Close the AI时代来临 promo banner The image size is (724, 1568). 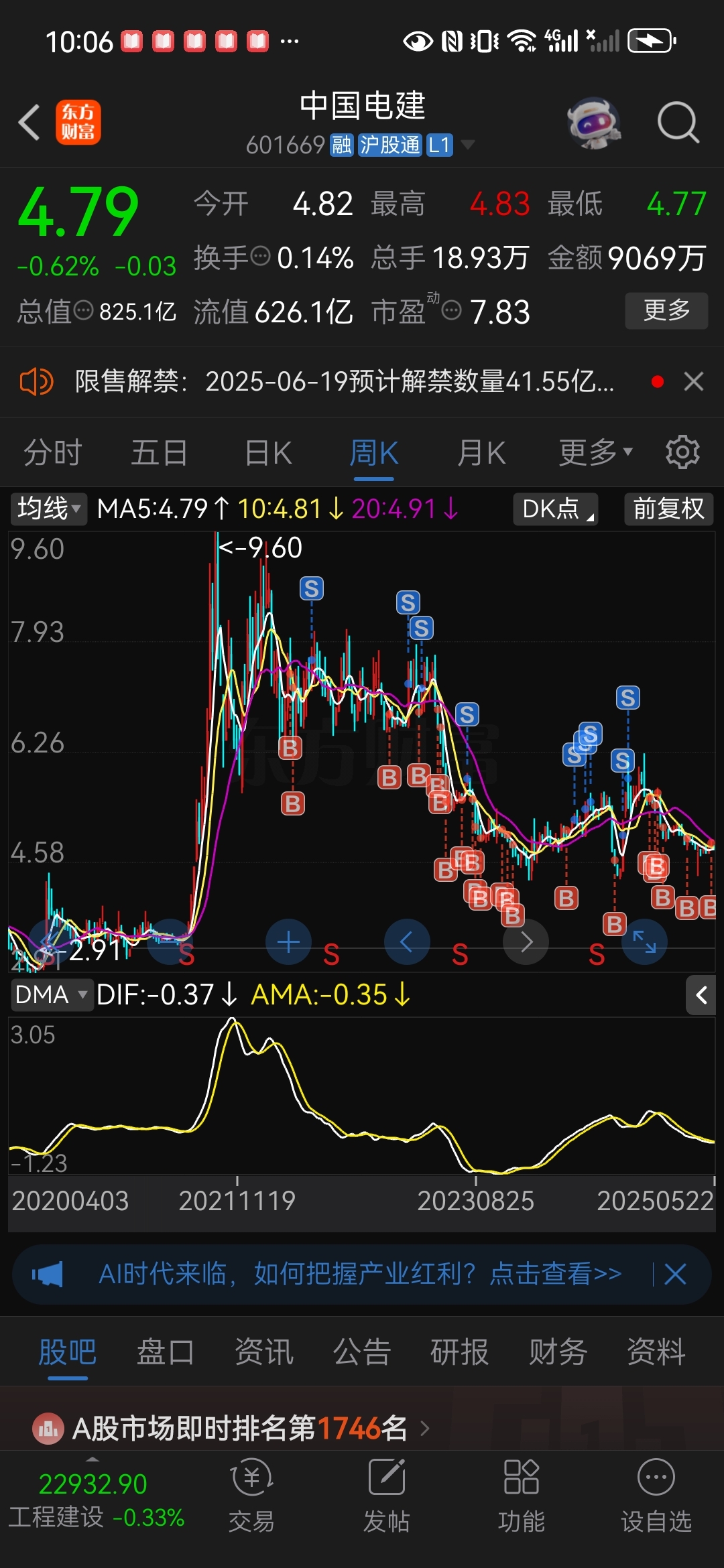click(x=675, y=1274)
